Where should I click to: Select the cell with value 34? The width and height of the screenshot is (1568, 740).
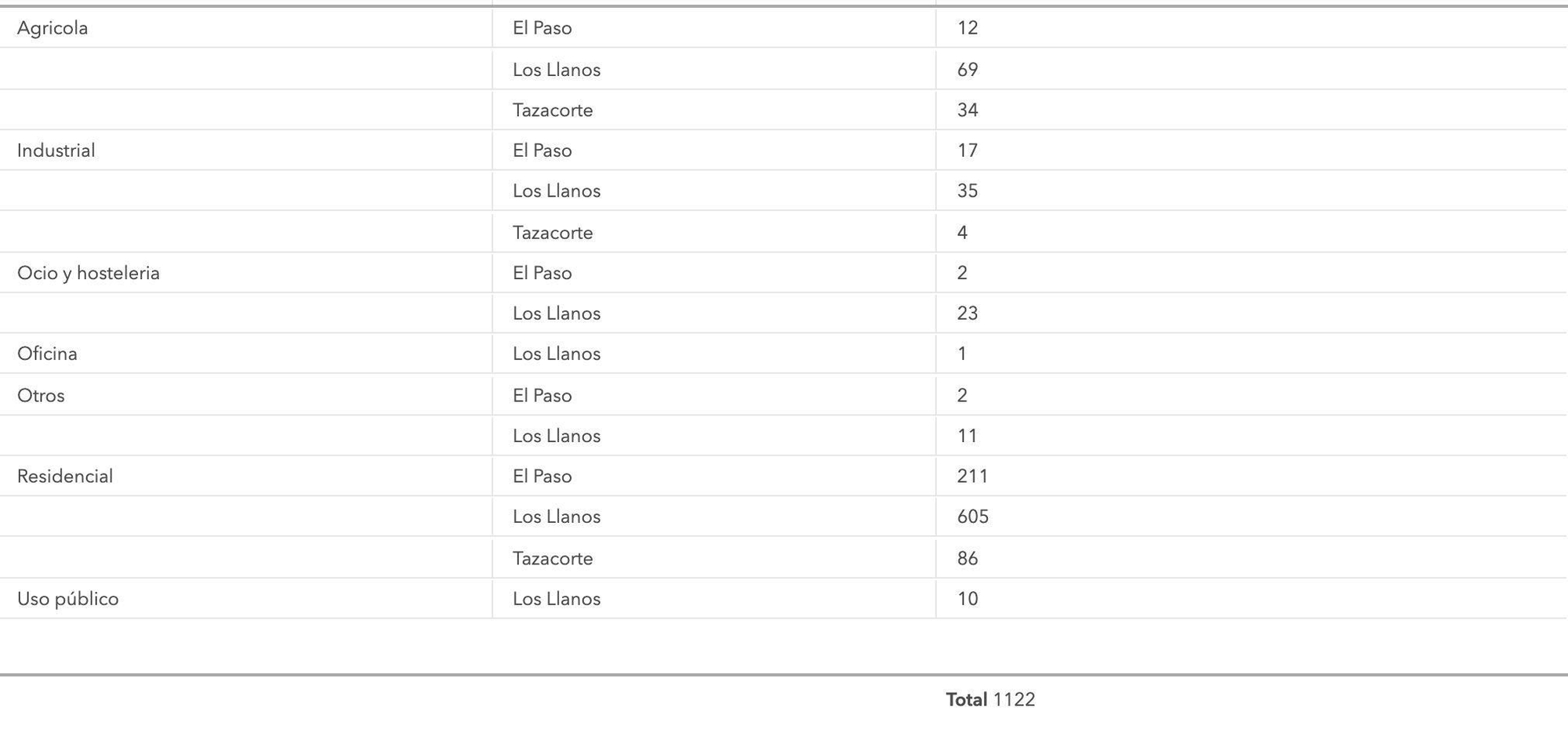tap(967, 110)
